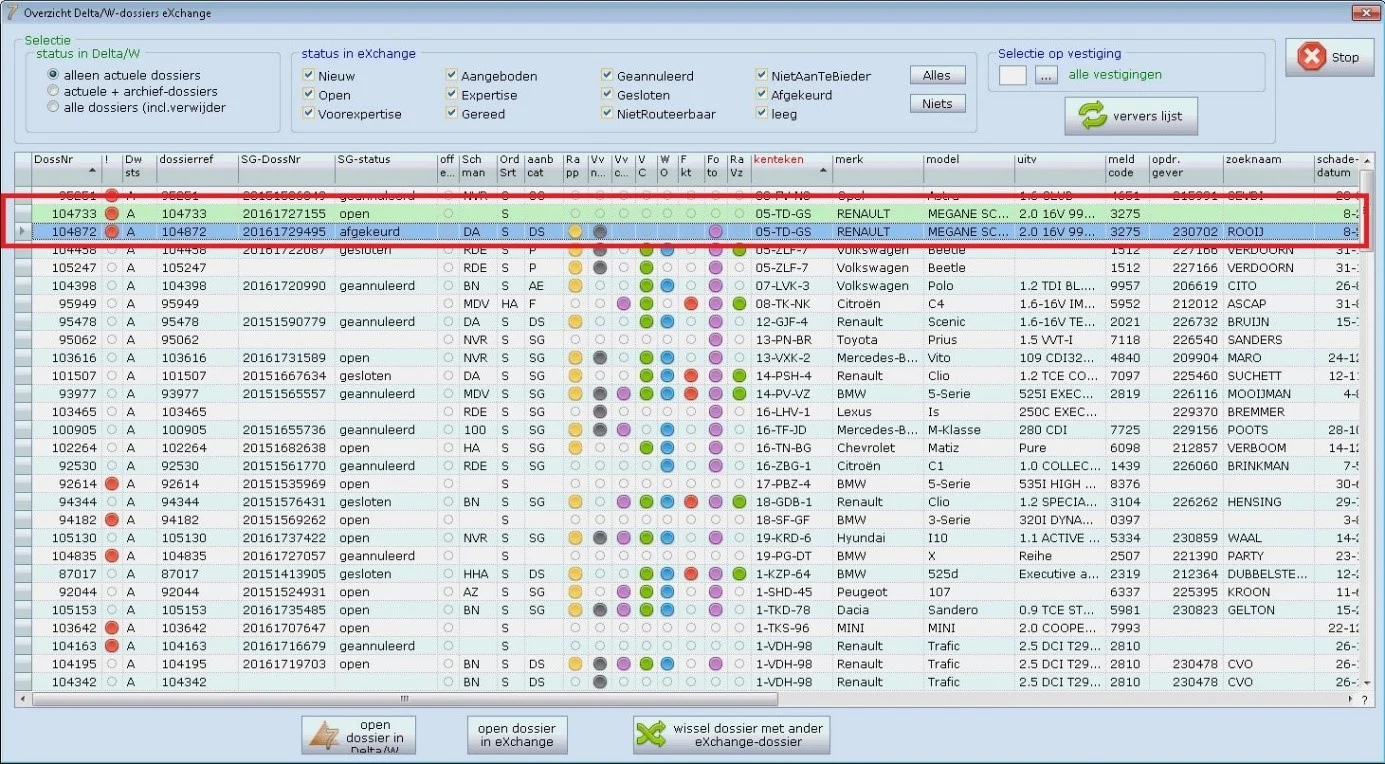The height and width of the screenshot is (764, 1385).
Task: Select all statuses with Alles button
Action: pyautogui.click(x=937, y=75)
